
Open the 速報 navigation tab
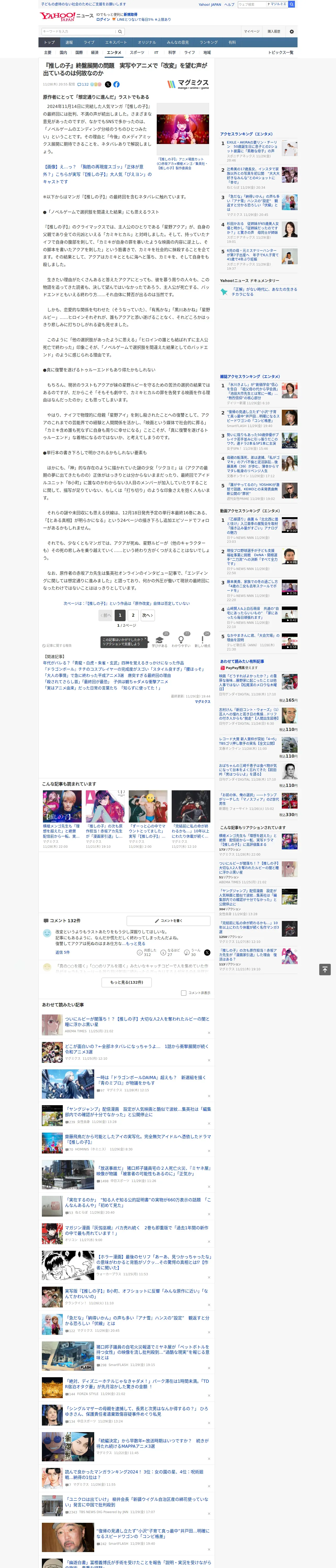[69, 43]
